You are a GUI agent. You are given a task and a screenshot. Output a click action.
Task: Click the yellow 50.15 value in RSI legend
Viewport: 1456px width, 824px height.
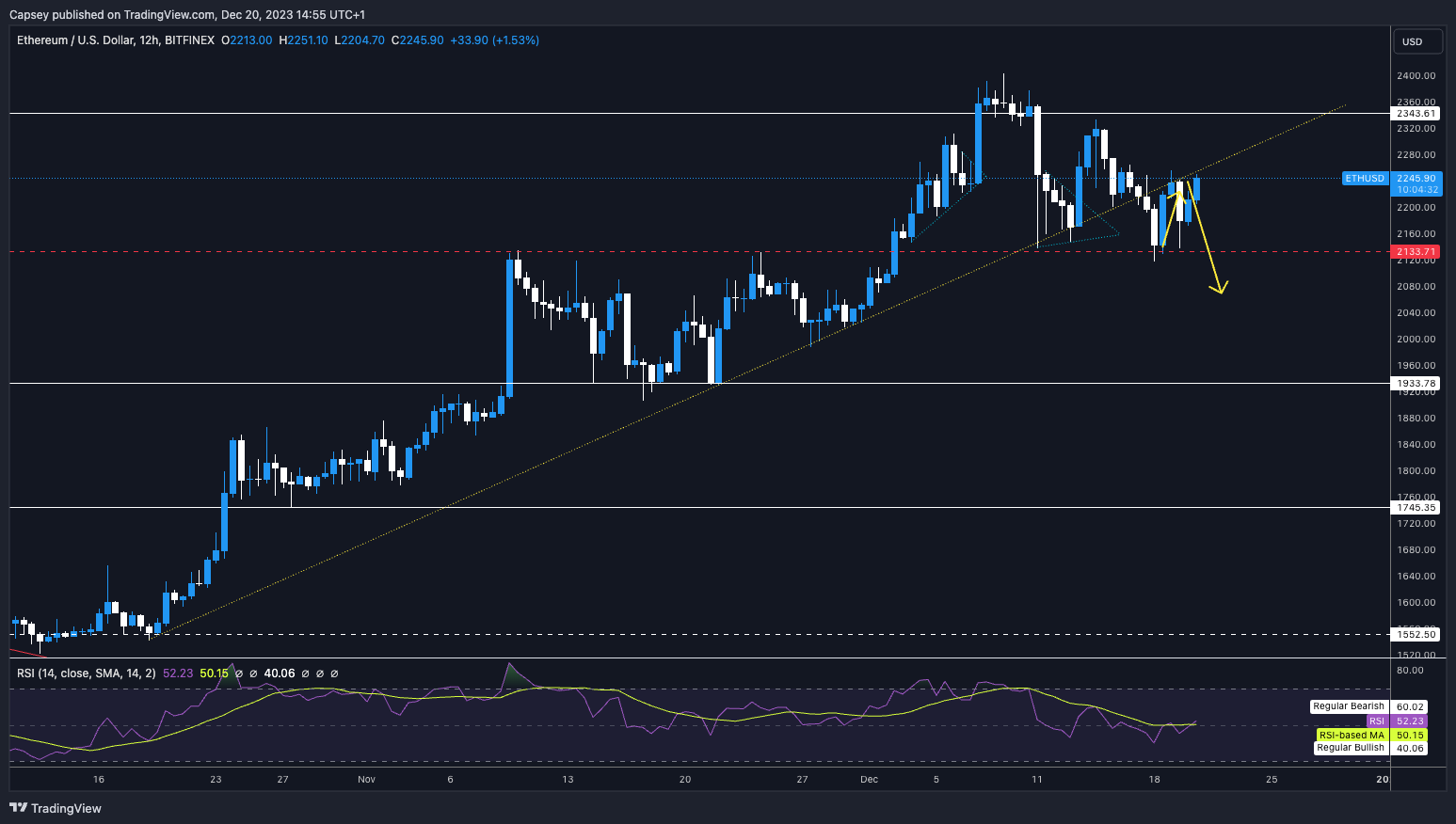[x=215, y=673]
